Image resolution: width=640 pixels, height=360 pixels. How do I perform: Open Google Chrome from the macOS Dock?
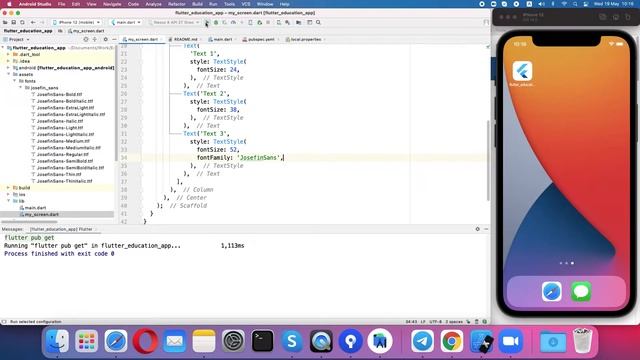coord(451,340)
